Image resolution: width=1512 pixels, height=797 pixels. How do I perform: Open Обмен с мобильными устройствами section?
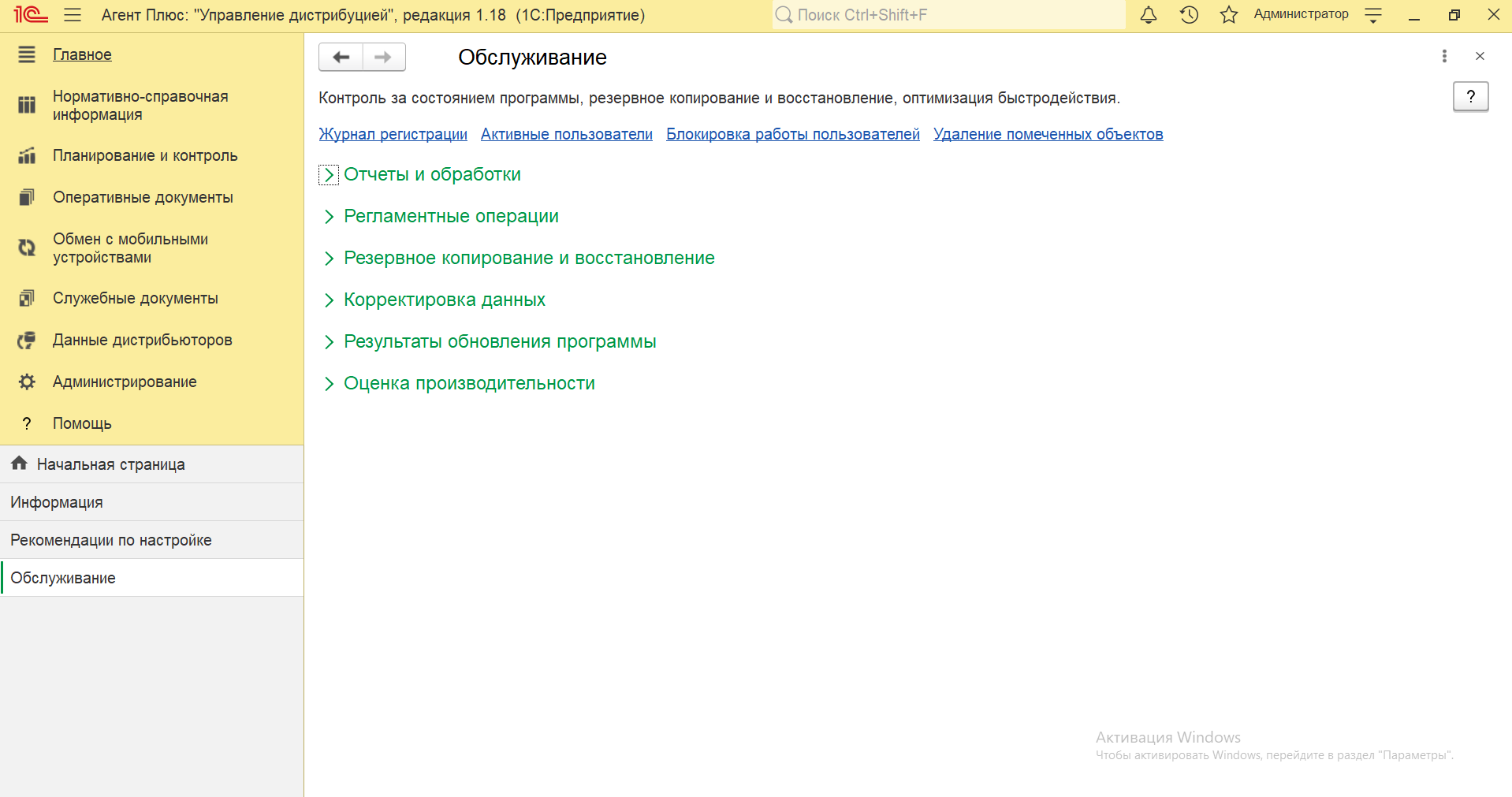[130, 248]
